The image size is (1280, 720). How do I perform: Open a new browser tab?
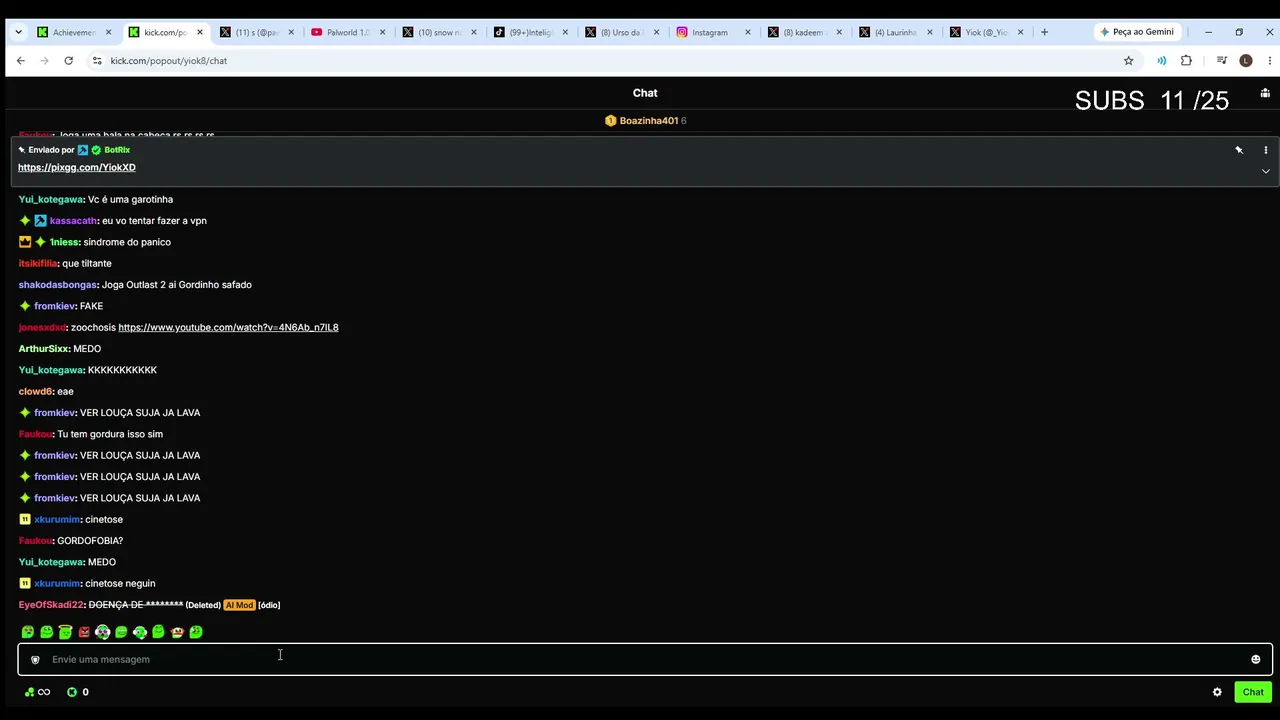(1044, 32)
